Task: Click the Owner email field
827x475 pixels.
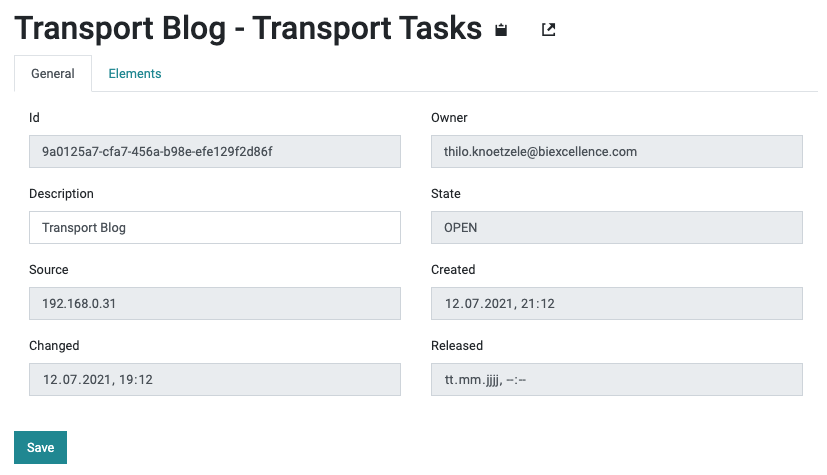Action: pos(617,152)
